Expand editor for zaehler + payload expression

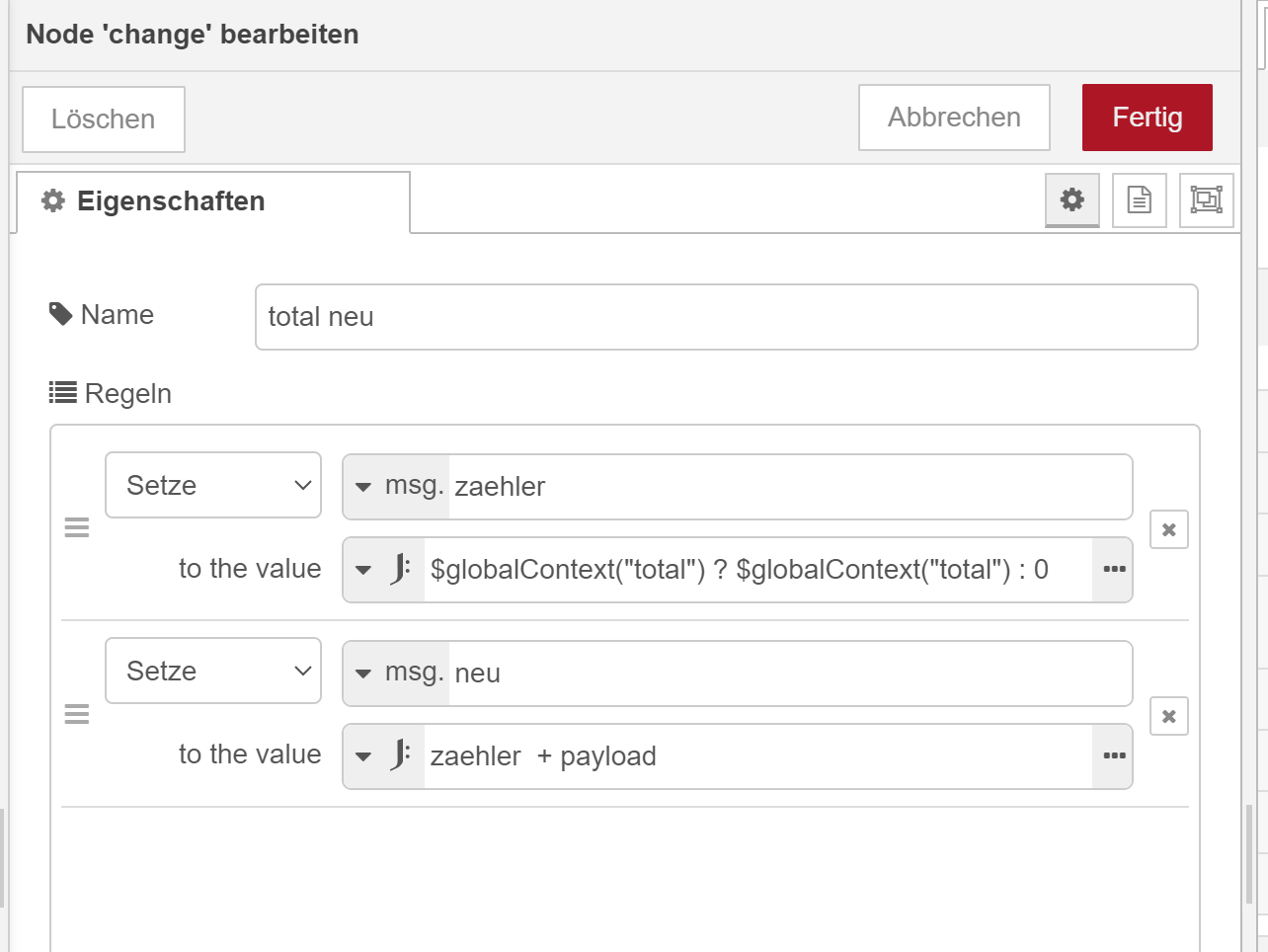click(x=1114, y=756)
